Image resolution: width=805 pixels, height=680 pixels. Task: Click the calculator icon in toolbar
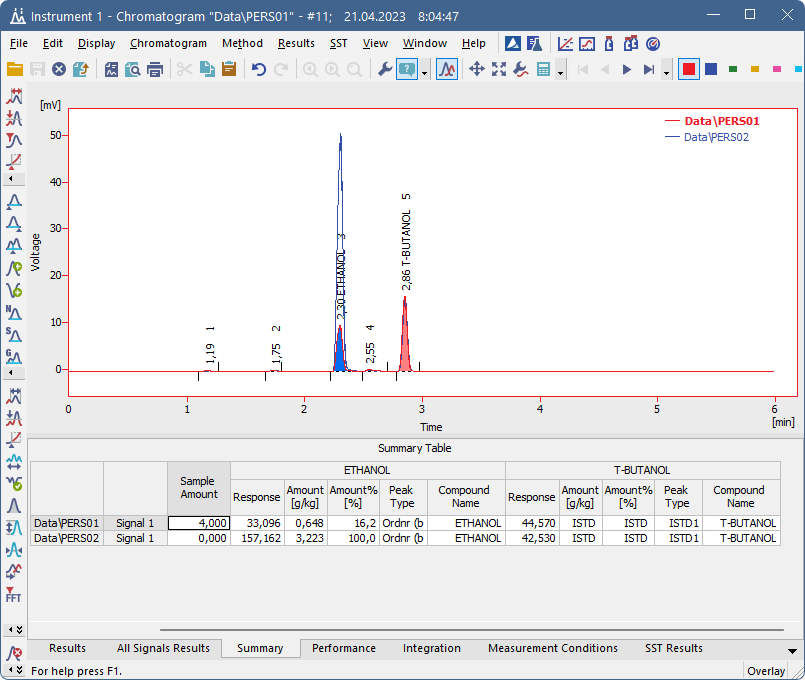pyautogui.click(x=543, y=69)
